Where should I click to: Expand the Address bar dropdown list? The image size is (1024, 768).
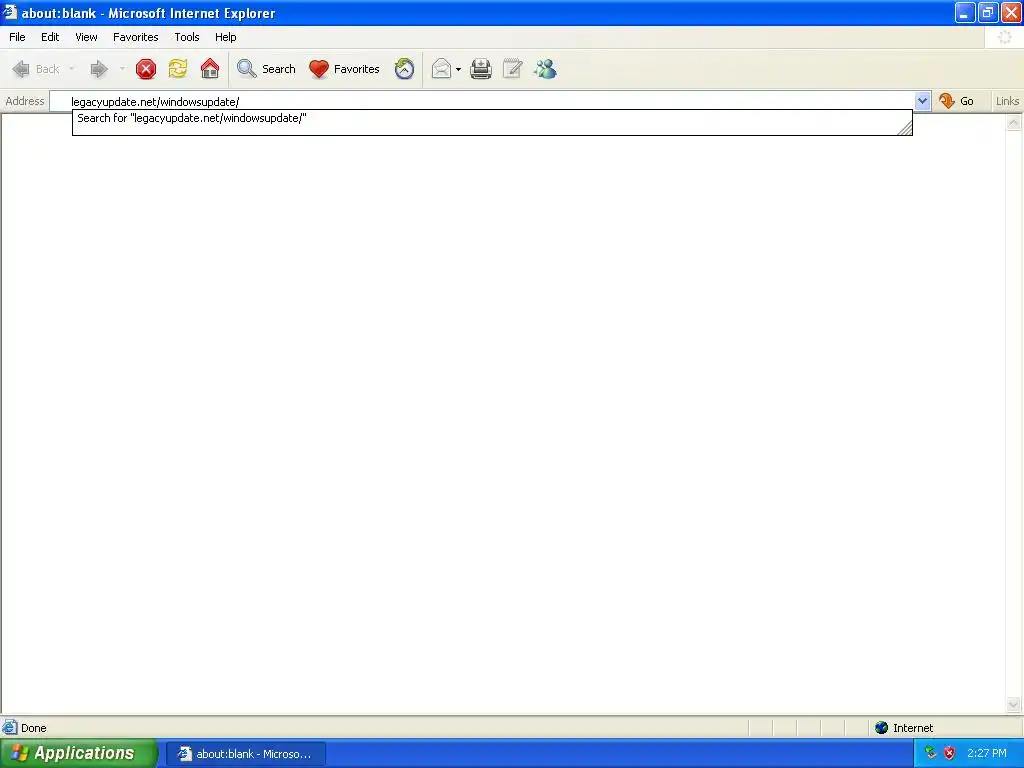pyautogui.click(x=922, y=101)
